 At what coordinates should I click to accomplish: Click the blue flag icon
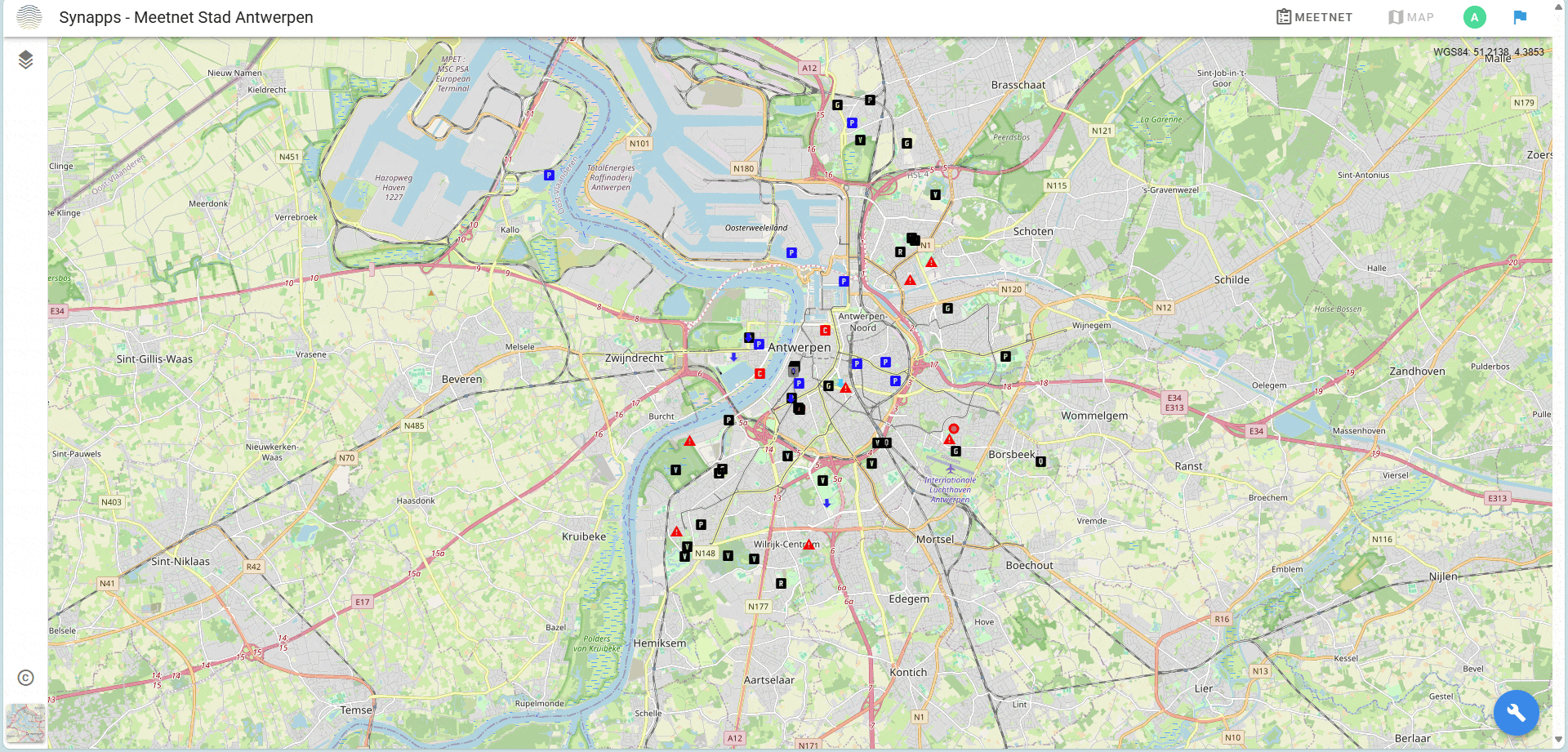1520,17
